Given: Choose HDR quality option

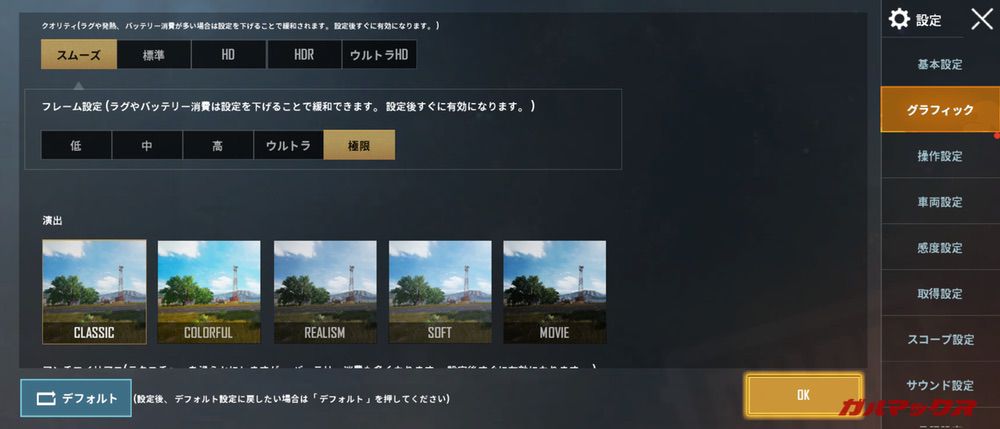Looking at the screenshot, I should click(x=304, y=54).
